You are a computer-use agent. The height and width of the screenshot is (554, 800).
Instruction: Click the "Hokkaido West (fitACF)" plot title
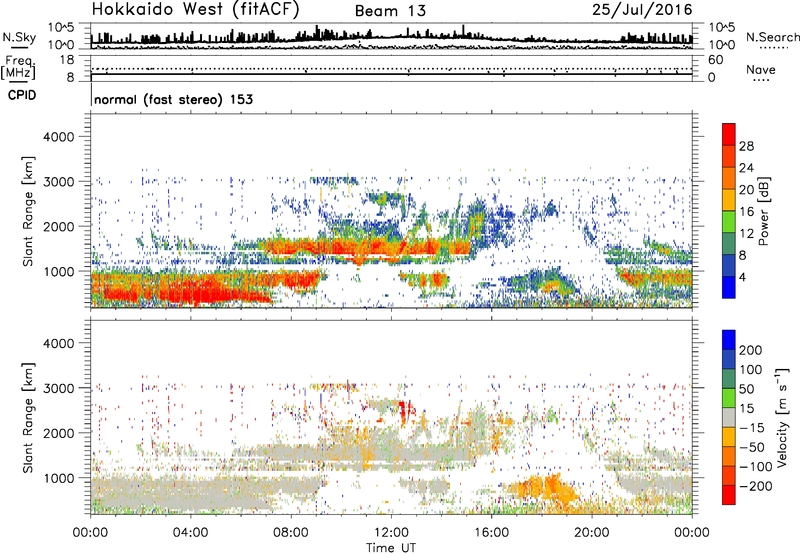tap(195, 9)
